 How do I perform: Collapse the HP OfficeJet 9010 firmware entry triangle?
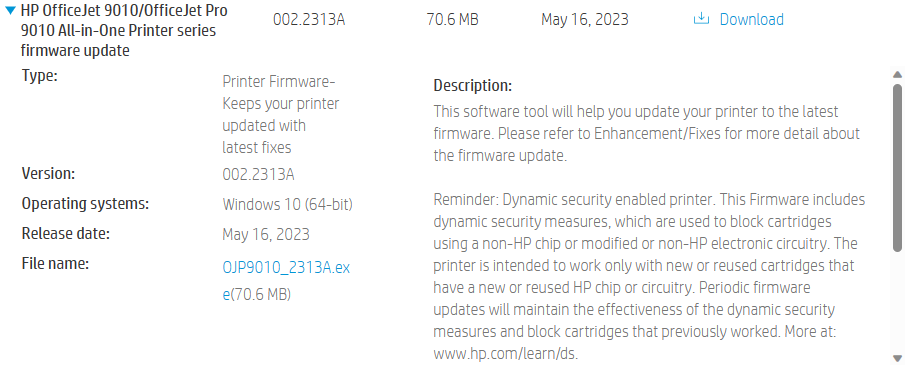pos(10,10)
